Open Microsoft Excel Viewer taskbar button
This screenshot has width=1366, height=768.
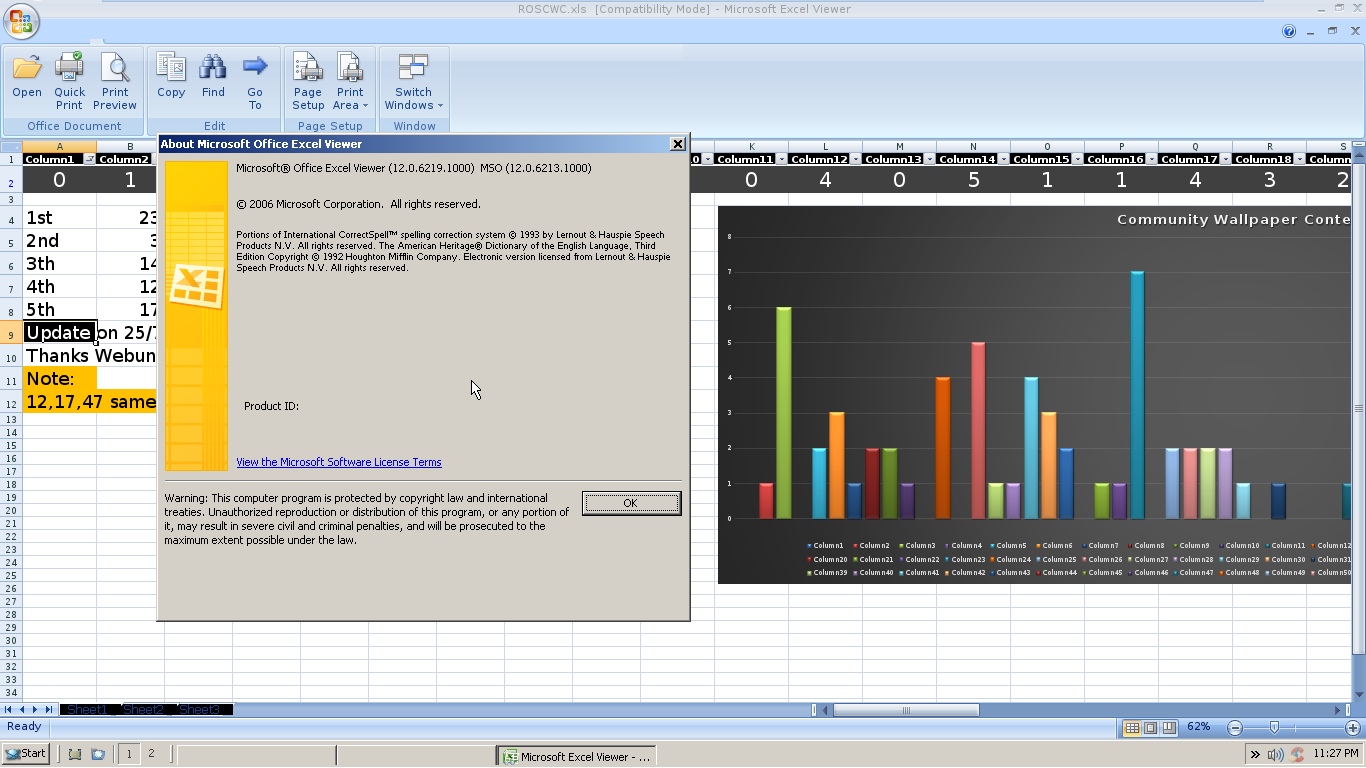tap(576, 756)
